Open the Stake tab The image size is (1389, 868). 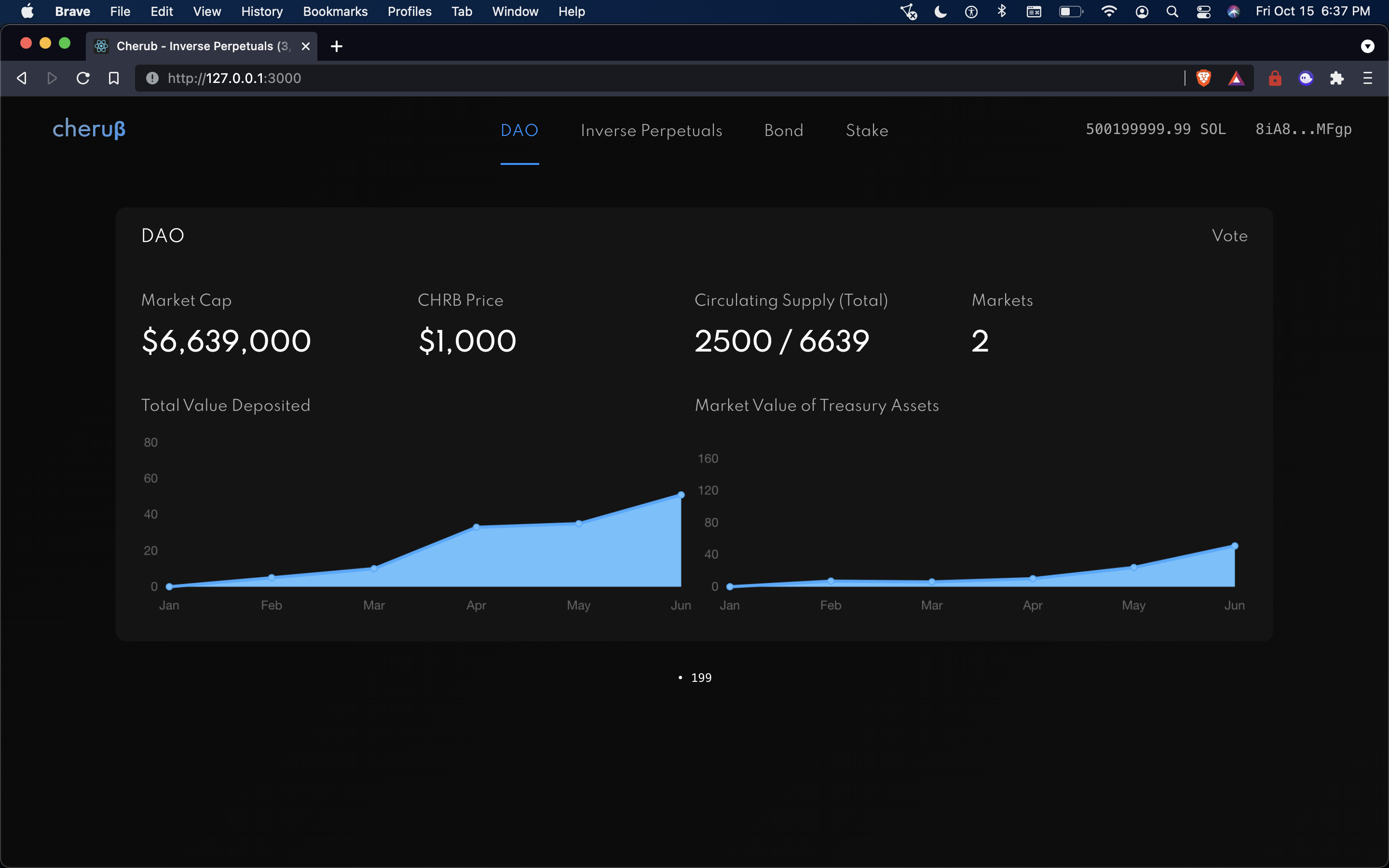pyautogui.click(x=867, y=131)
